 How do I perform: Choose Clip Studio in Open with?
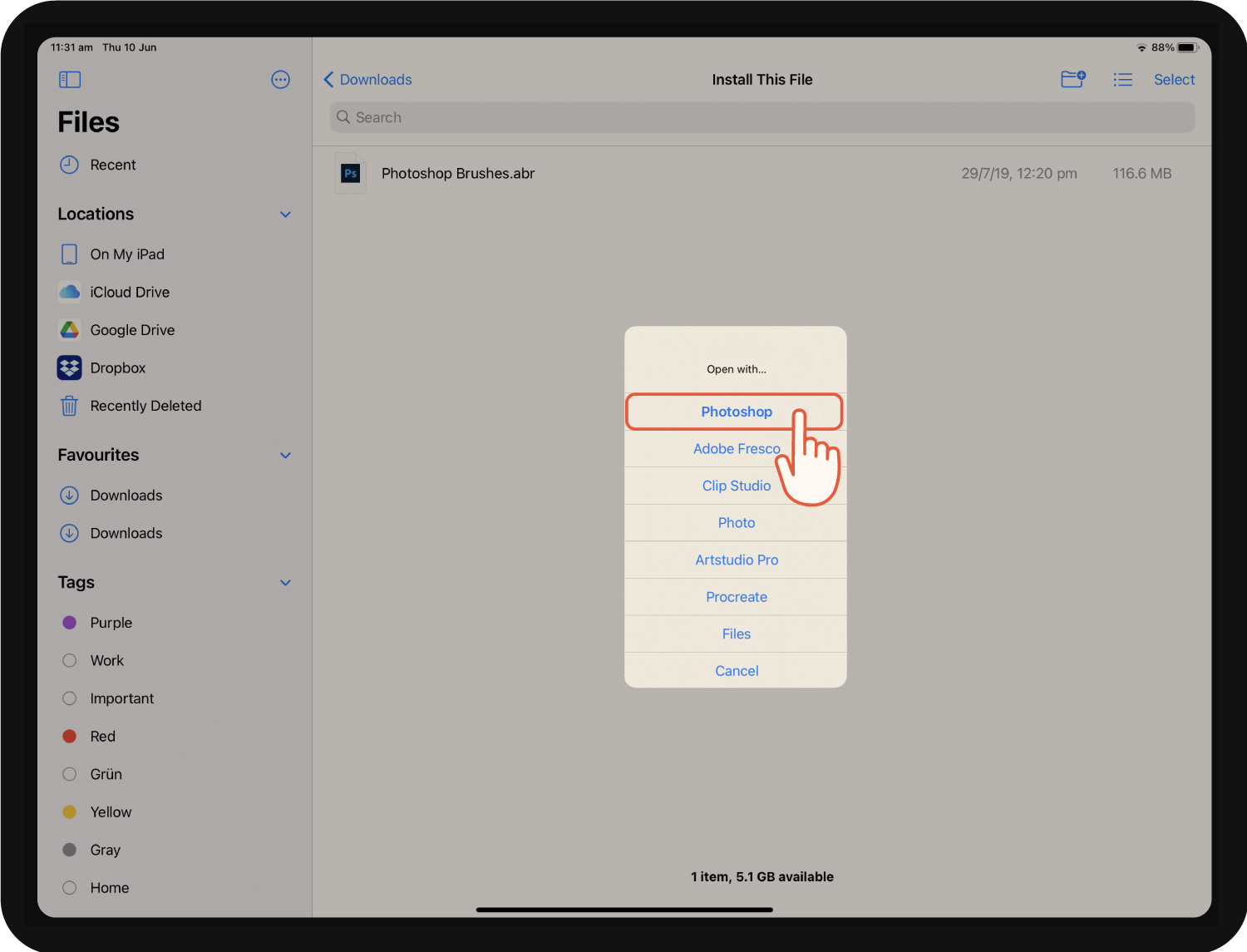pos(736,486)
